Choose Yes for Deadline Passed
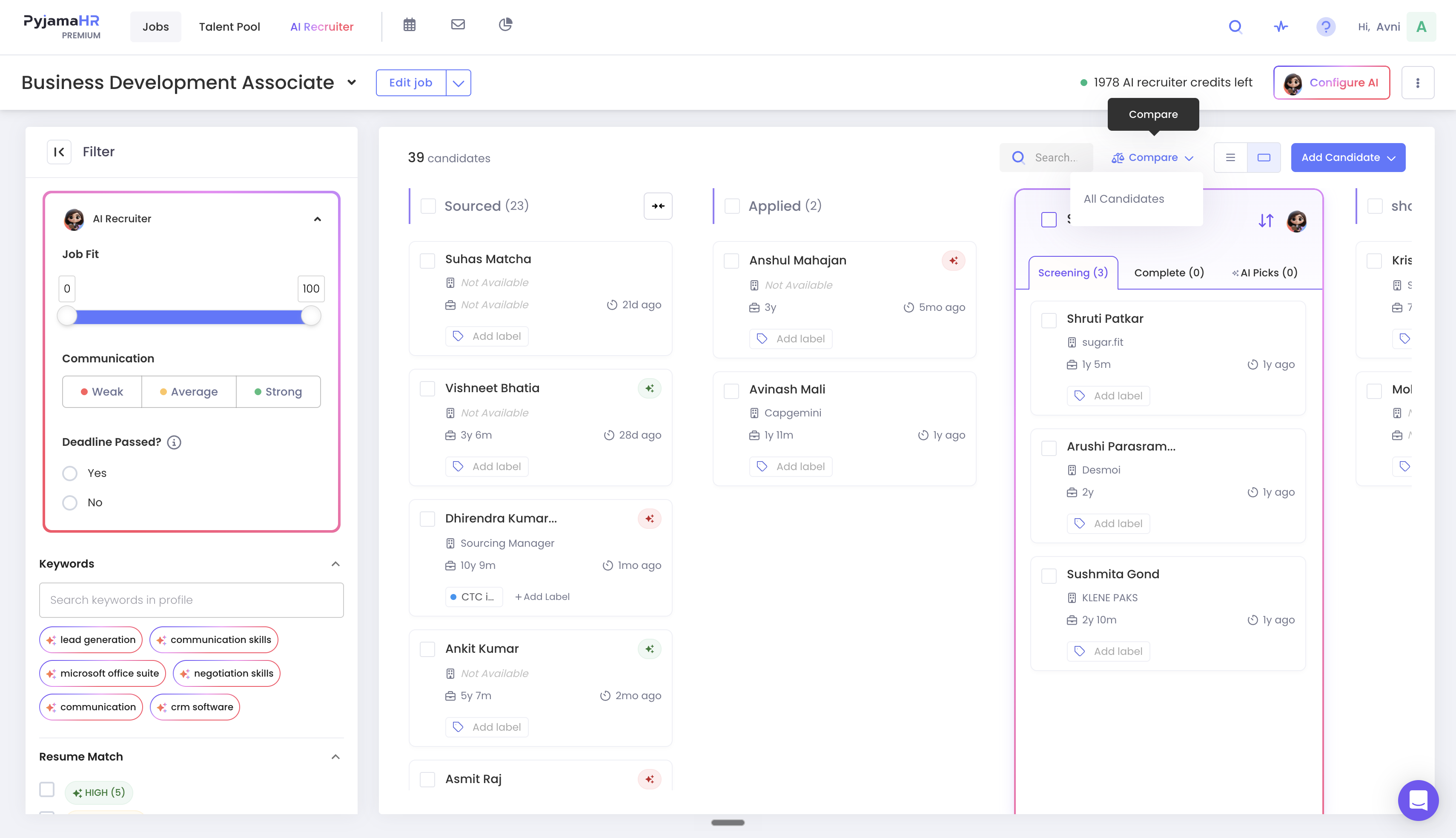This screenshot has height=838, width=1456. tap(70, 474)
